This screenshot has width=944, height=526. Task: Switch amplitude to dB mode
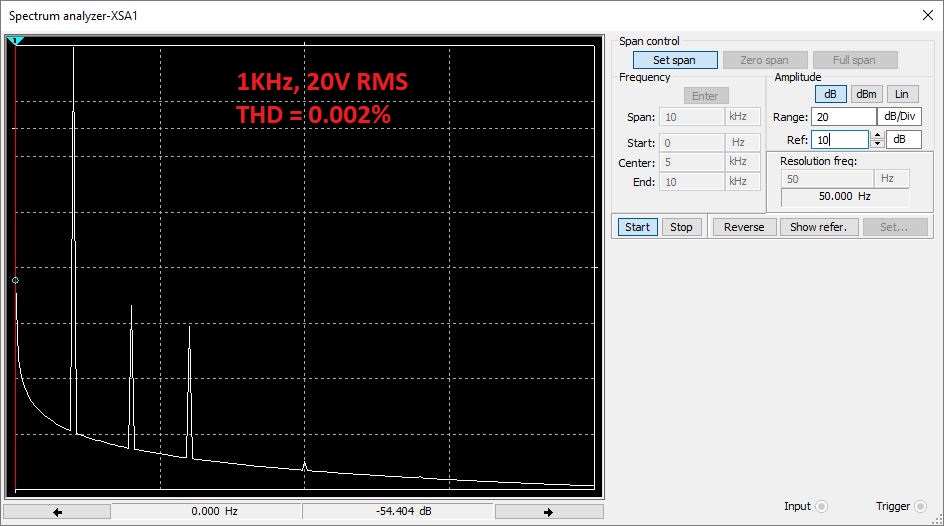(x=830, y=94)
